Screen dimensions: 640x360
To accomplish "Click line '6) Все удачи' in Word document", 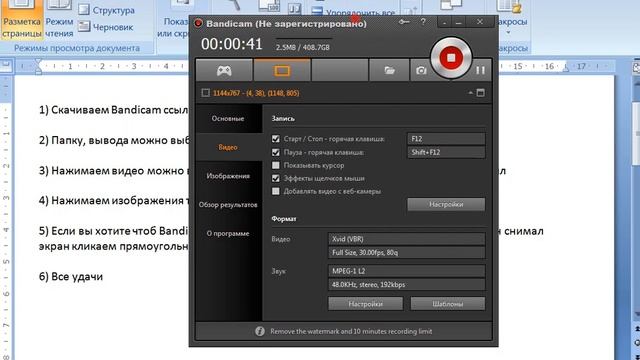I will point(71,277).
